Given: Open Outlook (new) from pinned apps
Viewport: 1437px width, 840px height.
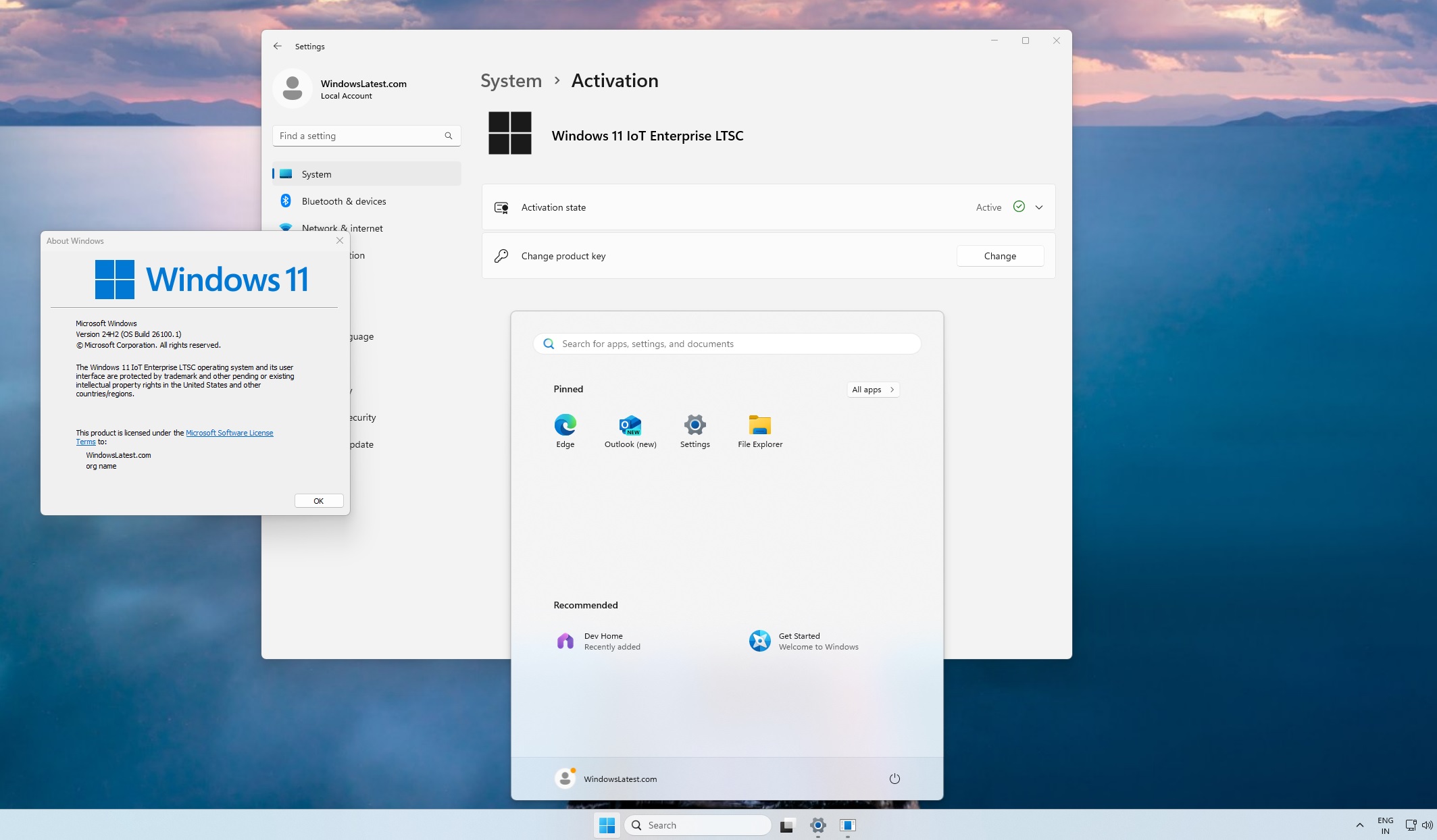Looking at the screenshot, I should point(629,425).
